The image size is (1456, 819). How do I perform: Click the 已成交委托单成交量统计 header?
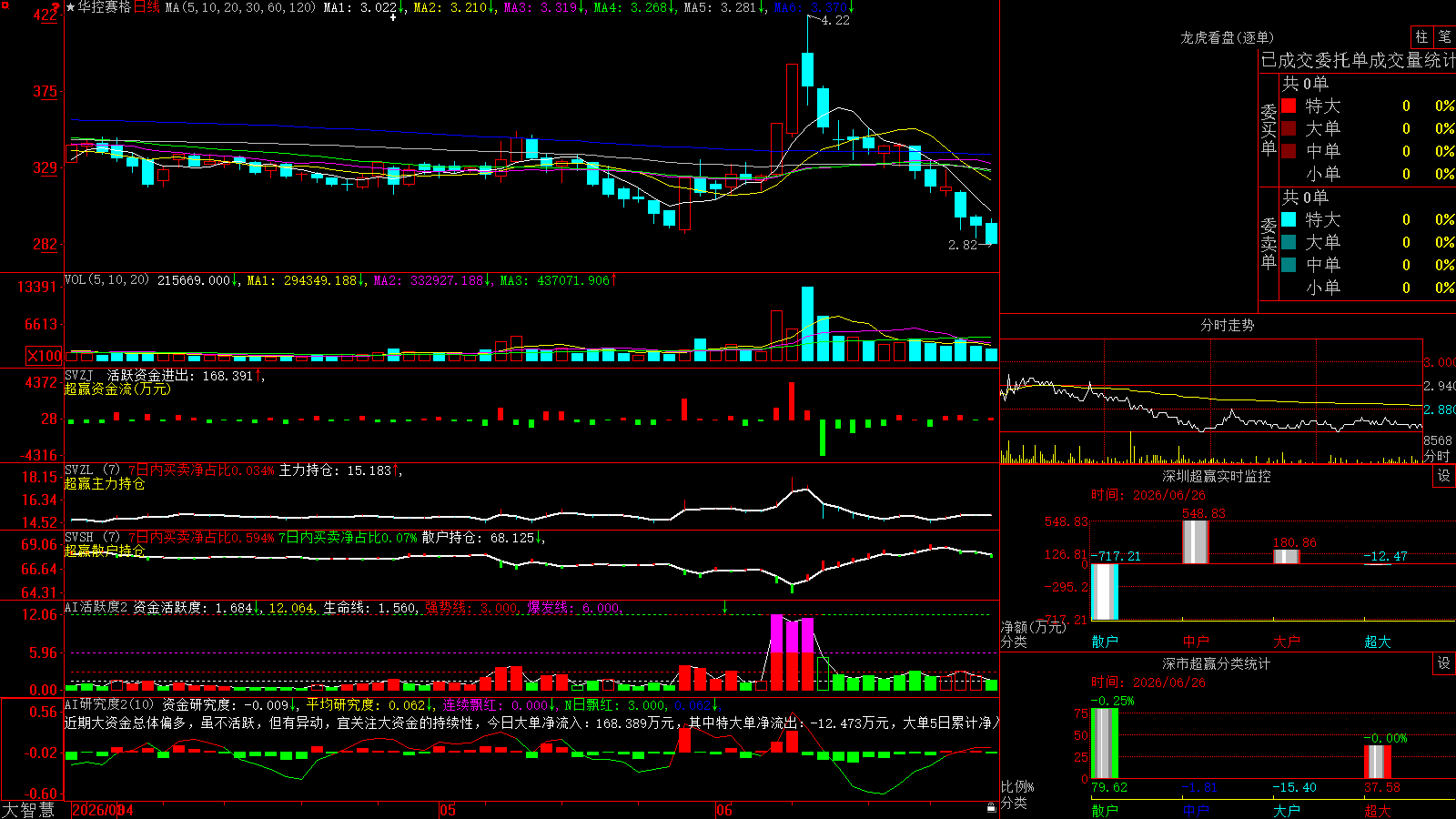[1358, 60]
